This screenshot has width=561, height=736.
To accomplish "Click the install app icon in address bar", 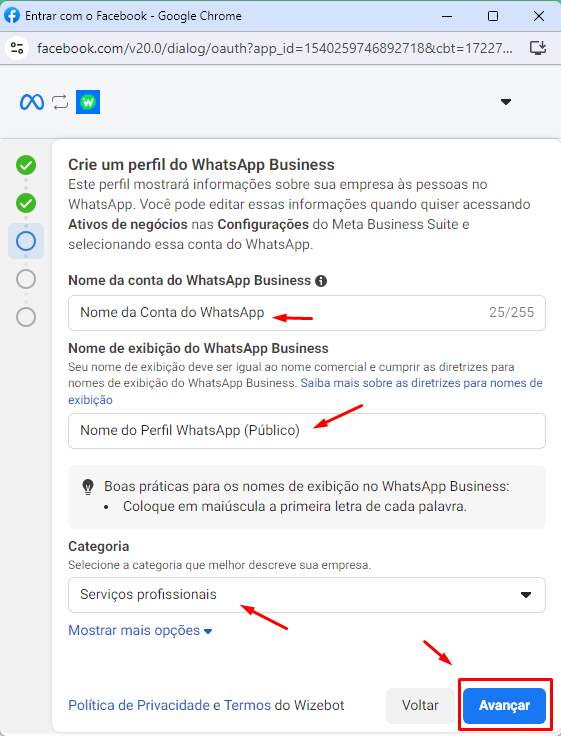I will click(x=538, y=48).
